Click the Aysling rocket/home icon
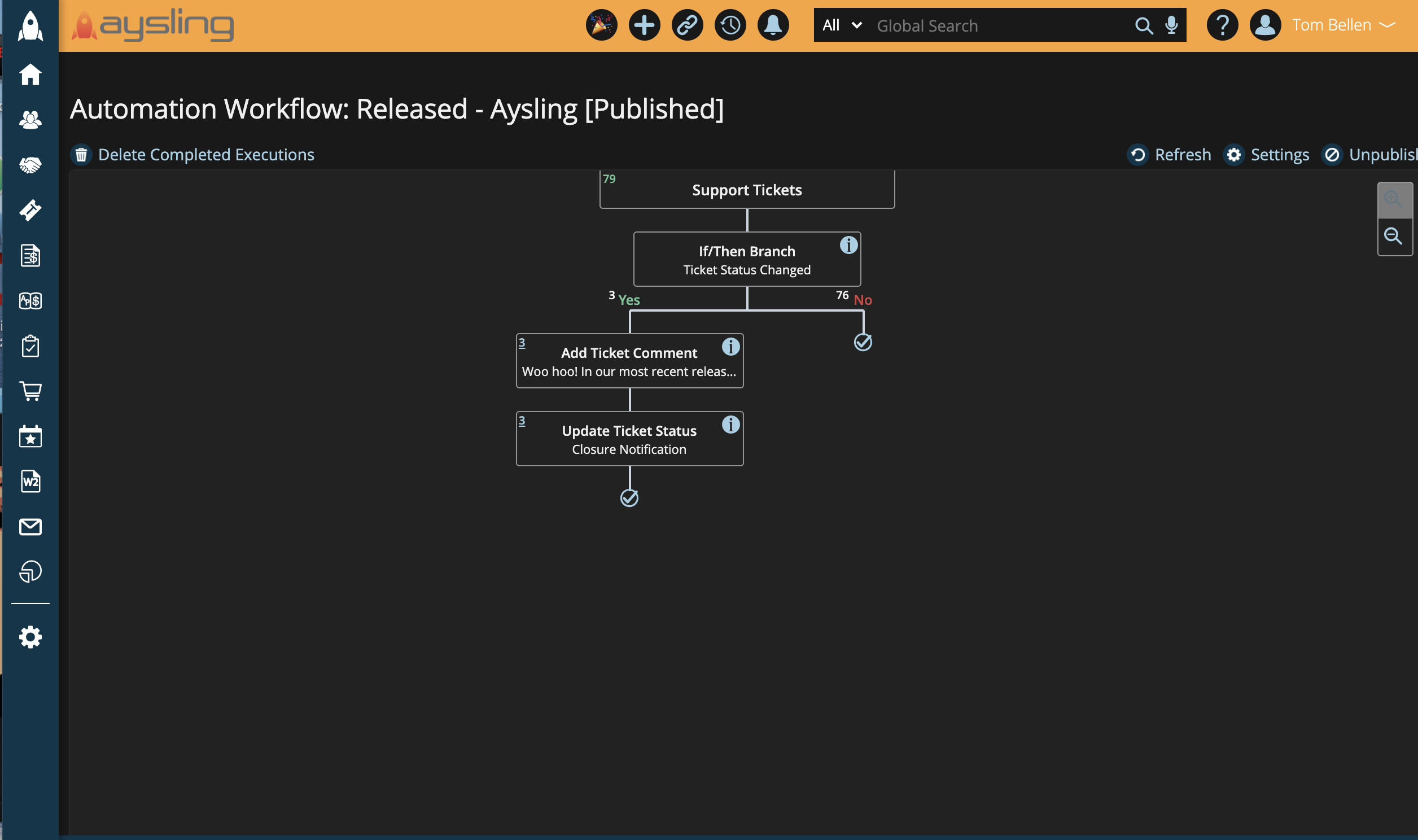Screen dimensions: 1418x840 pyautogui.click(x=30, y=25)
